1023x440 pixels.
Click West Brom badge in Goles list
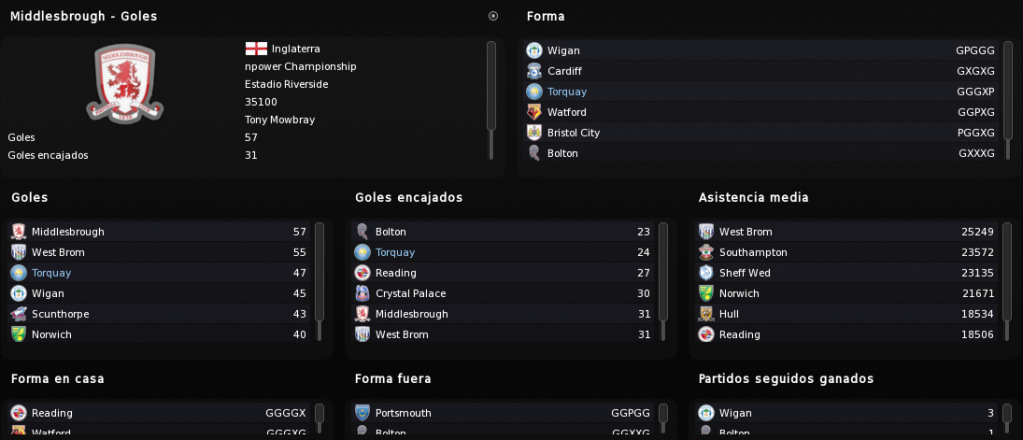click(x=18, y=252)
